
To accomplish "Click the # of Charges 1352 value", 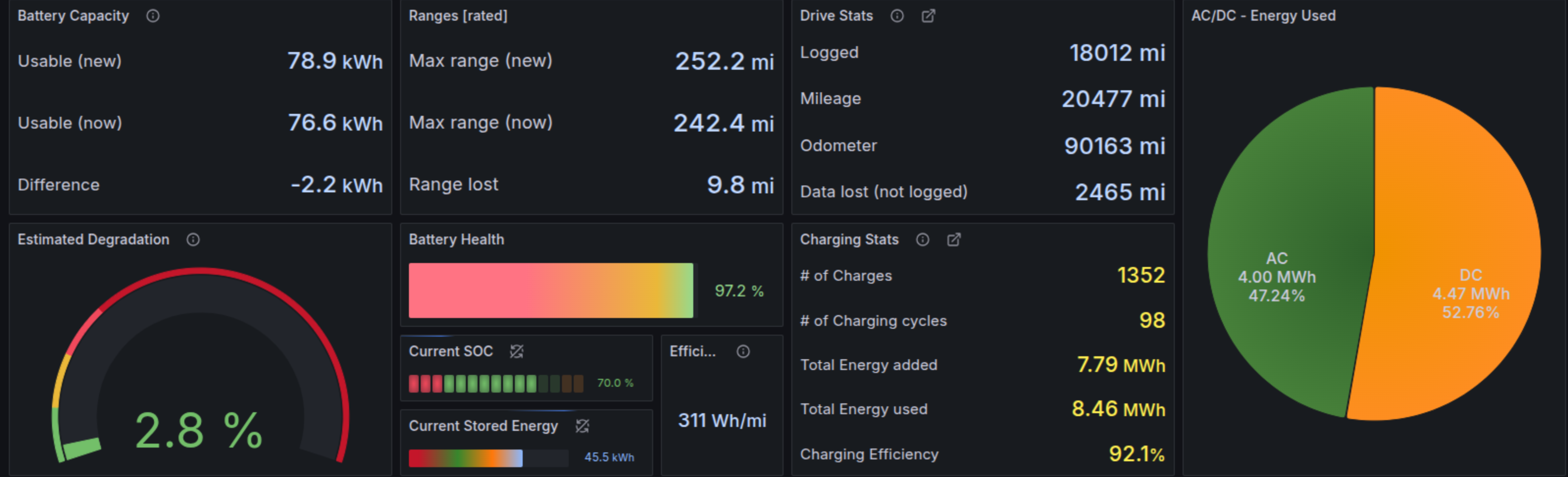I will [1141, 275].
